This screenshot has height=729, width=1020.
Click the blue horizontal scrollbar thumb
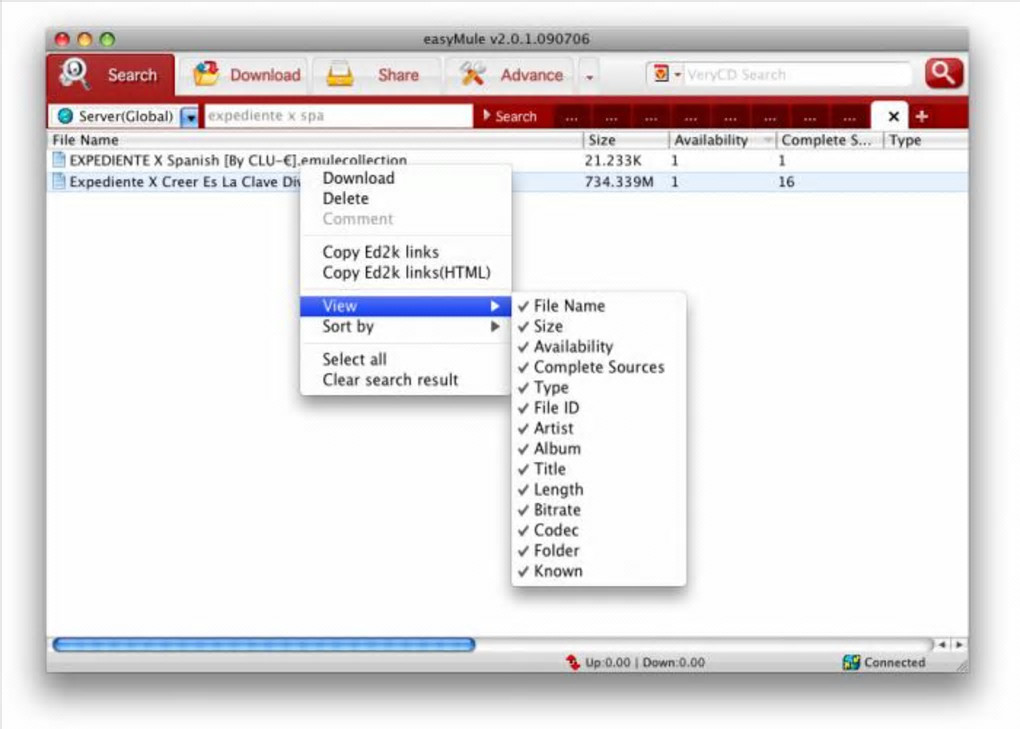[x=264, y=644]
